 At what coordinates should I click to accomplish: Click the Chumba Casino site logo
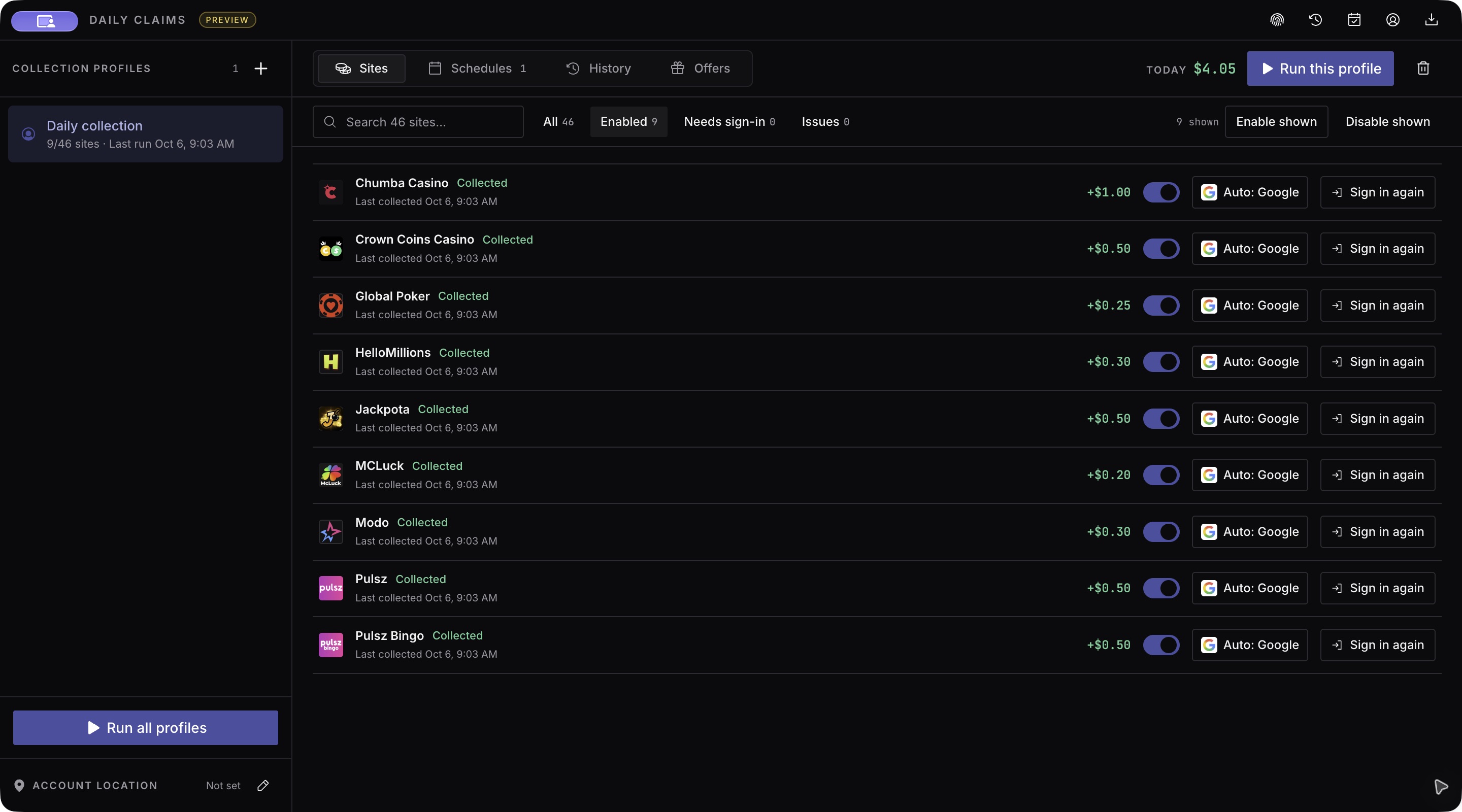click(330, 192)
